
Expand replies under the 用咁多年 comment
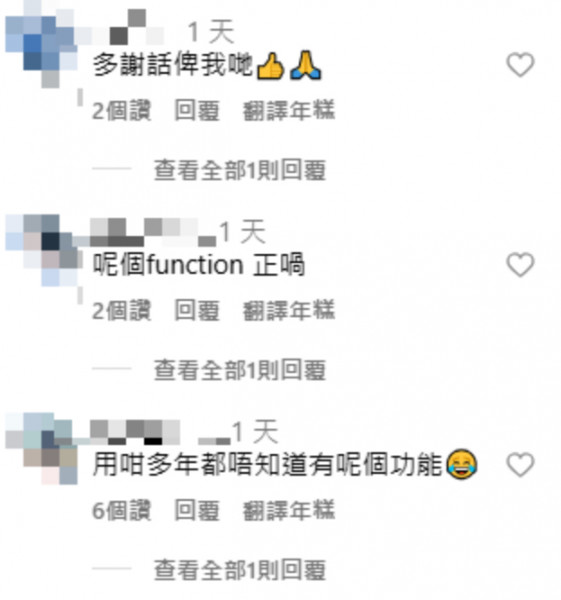(240, 571)
